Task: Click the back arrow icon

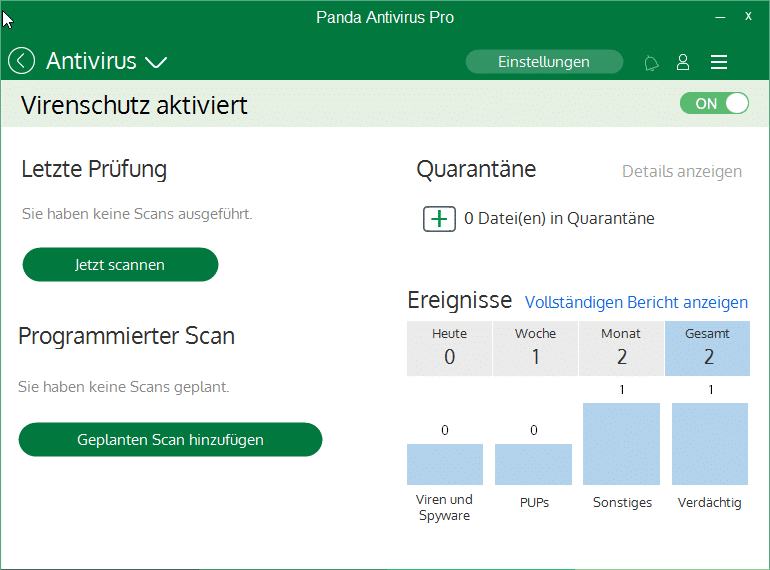Action: [x=21, y=61]
